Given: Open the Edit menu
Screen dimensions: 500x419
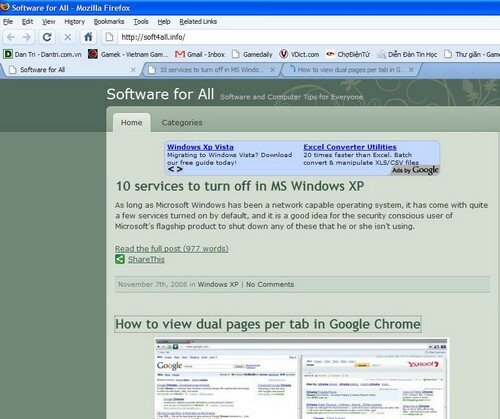Looking at the screenshot, I should click(x=27, y=22).
